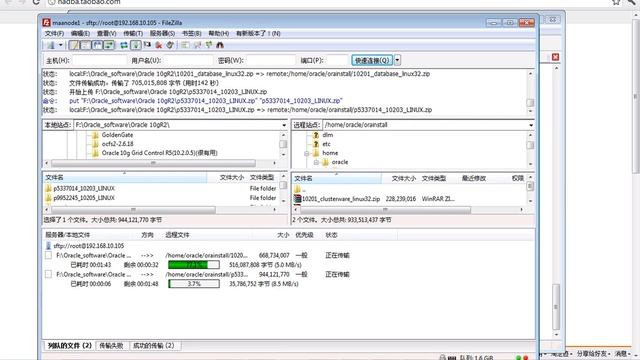The image size is (640, 360).
Task: Select the ocfs2-2.6.18 folder
Action: pos(117,144)
